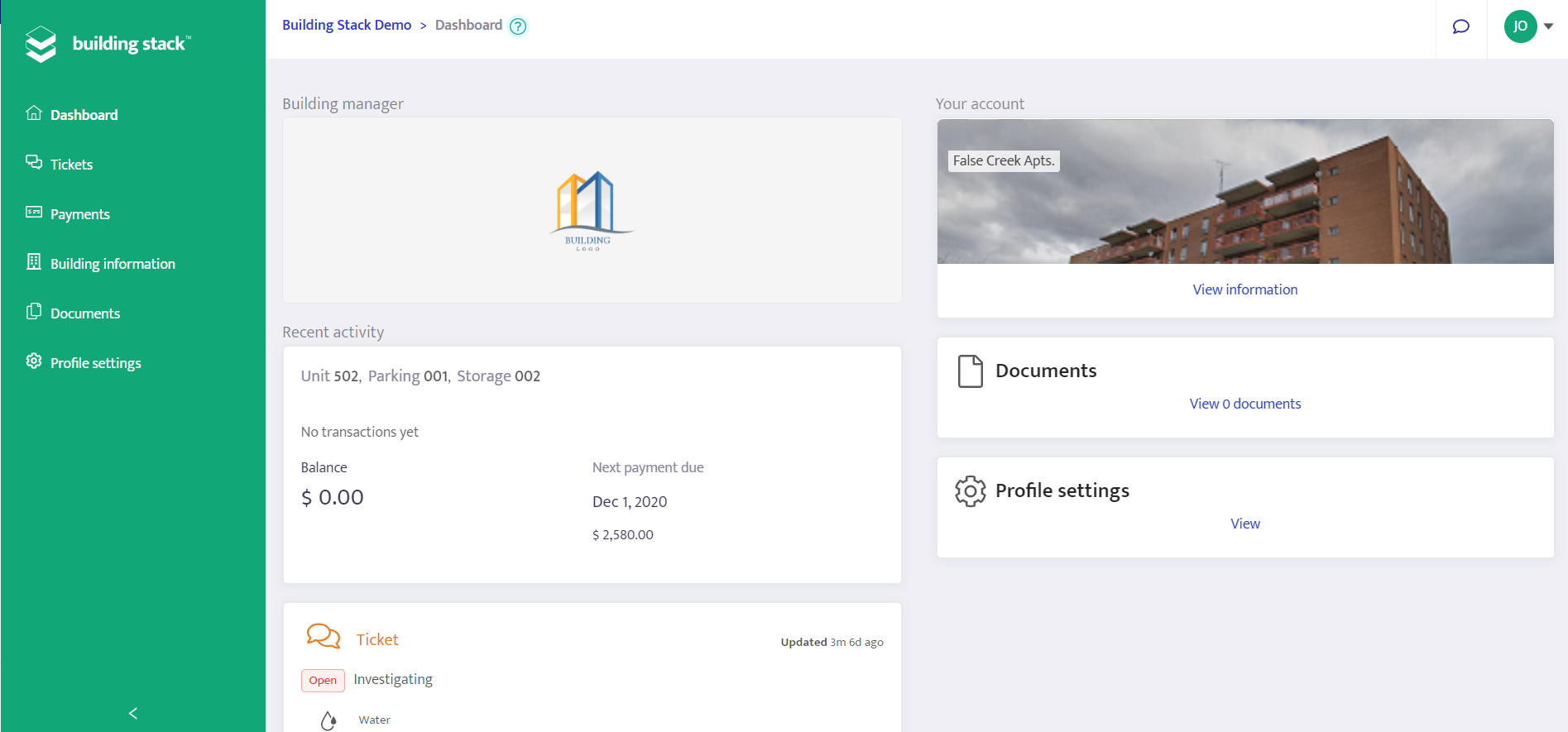Click the Parking 001 text

[x=408, y=376]
